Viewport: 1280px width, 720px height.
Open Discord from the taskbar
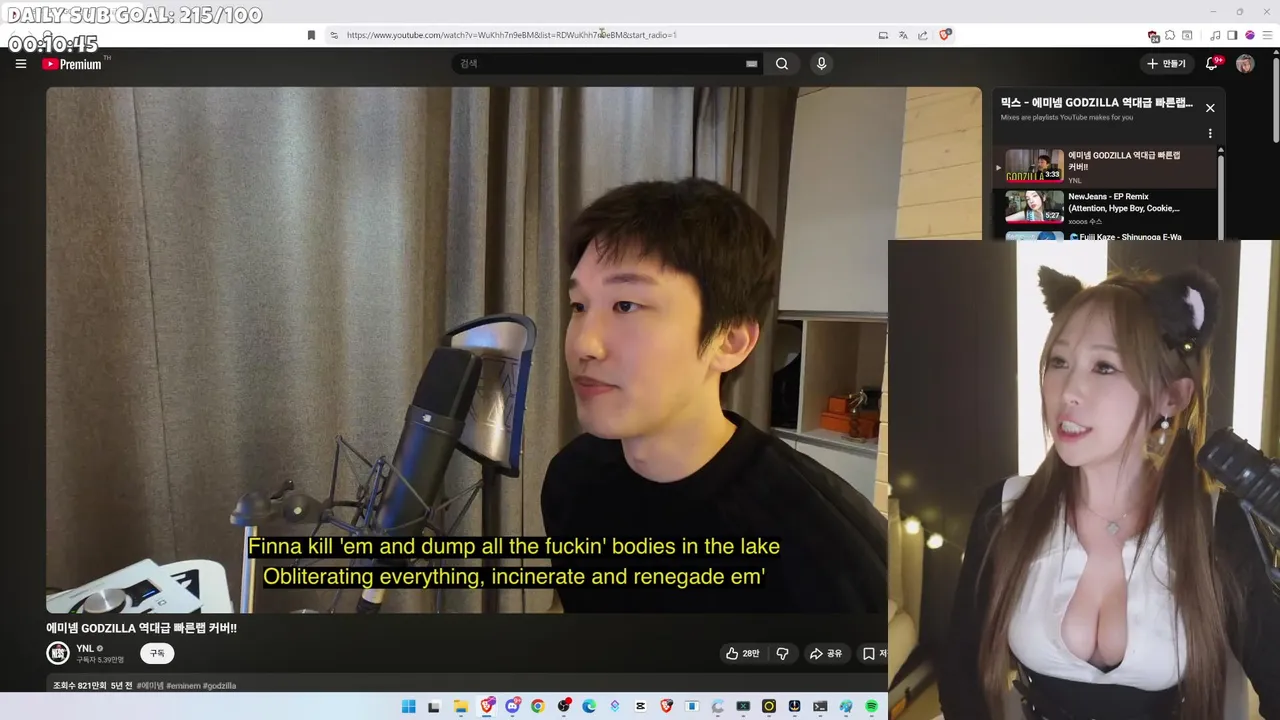(x=513, y=707)
